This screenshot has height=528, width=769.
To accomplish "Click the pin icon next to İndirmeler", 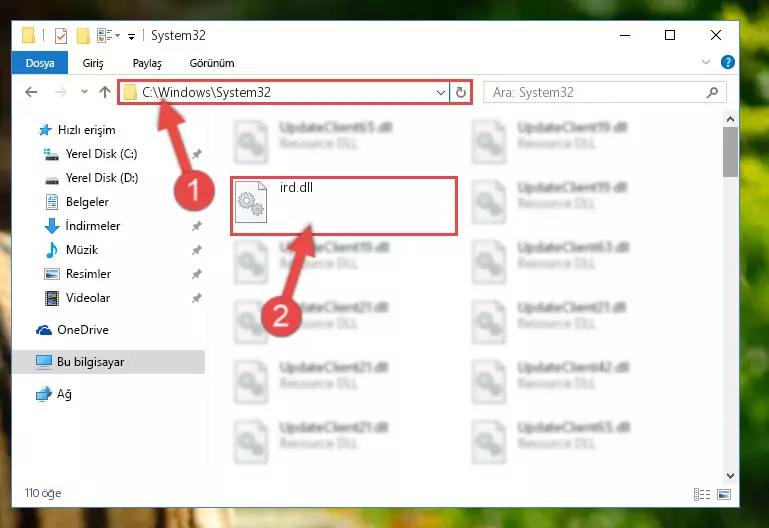I will [x=197, y=226].
